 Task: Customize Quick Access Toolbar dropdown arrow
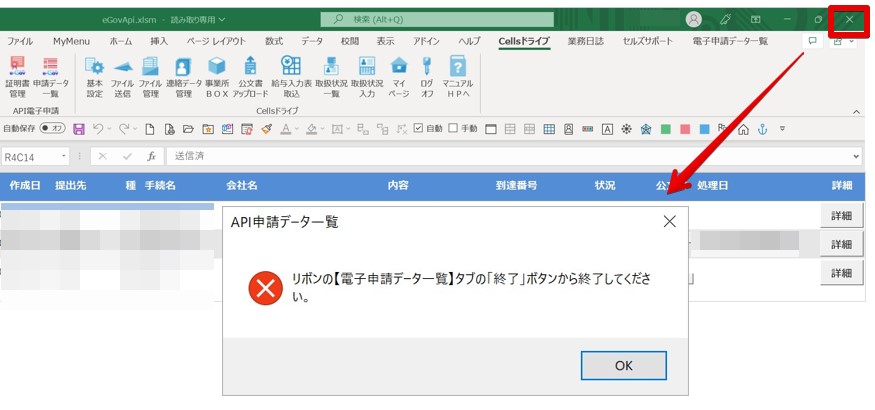coord(782,129)
